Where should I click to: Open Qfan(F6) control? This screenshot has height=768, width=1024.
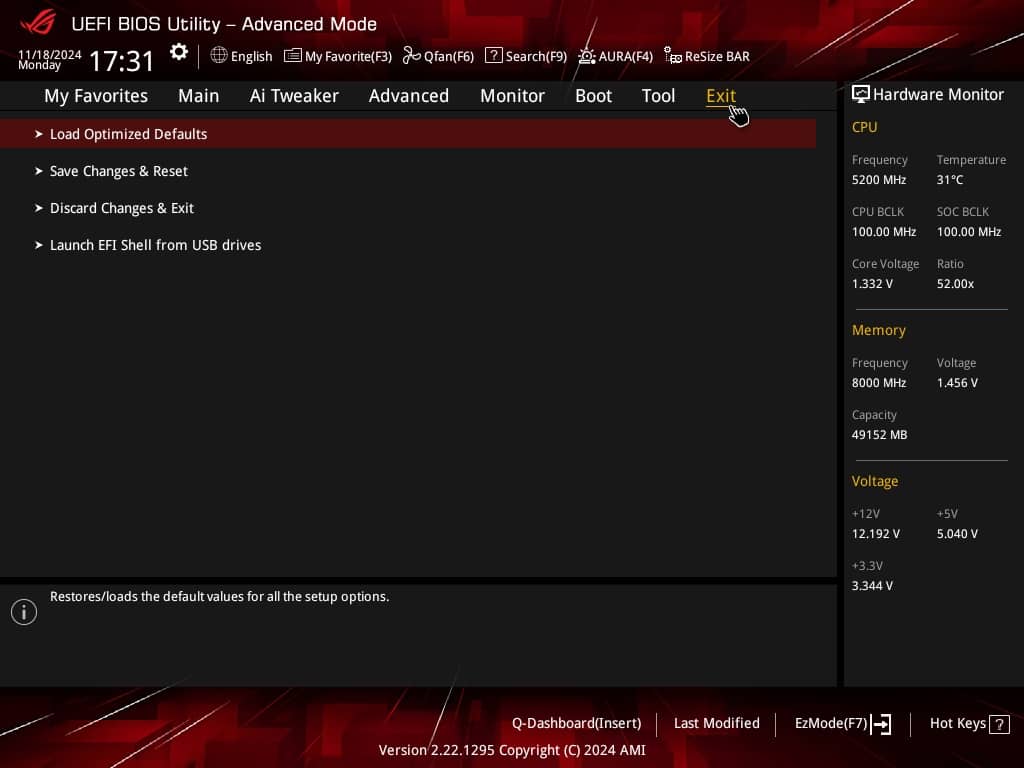[x=449, y=57]
